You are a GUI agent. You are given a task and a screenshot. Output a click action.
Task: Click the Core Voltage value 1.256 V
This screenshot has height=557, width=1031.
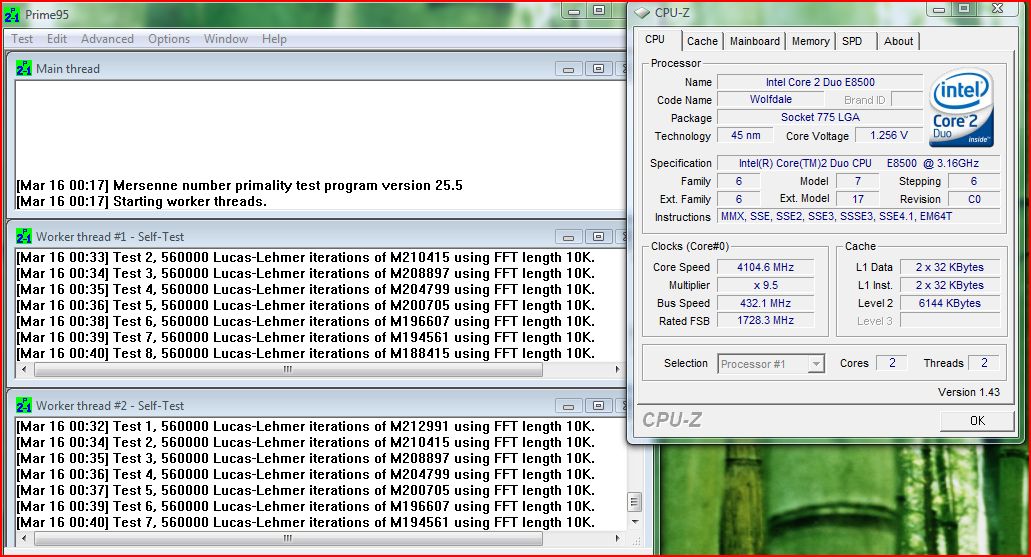coord(888,135)
